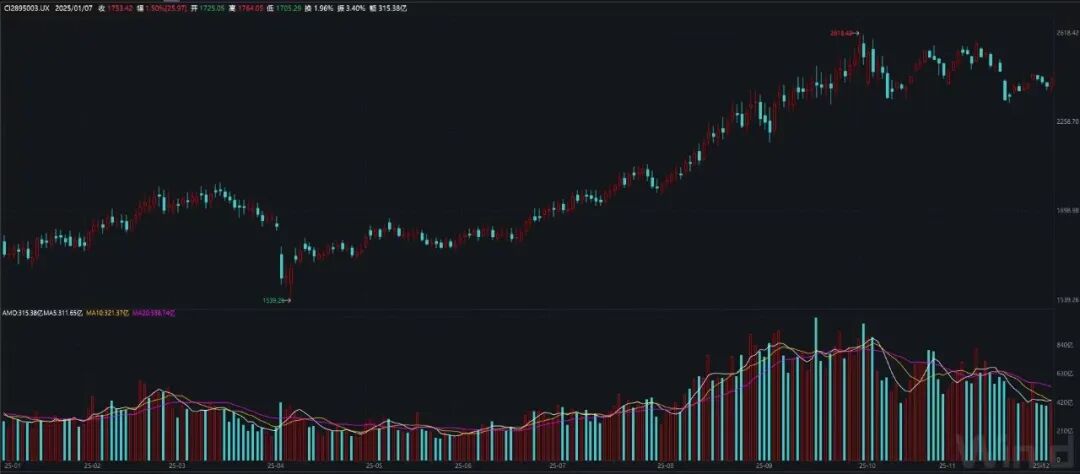Click the 25-06 date axis label
Screen dimensions: 1080x474
point(464,466)
